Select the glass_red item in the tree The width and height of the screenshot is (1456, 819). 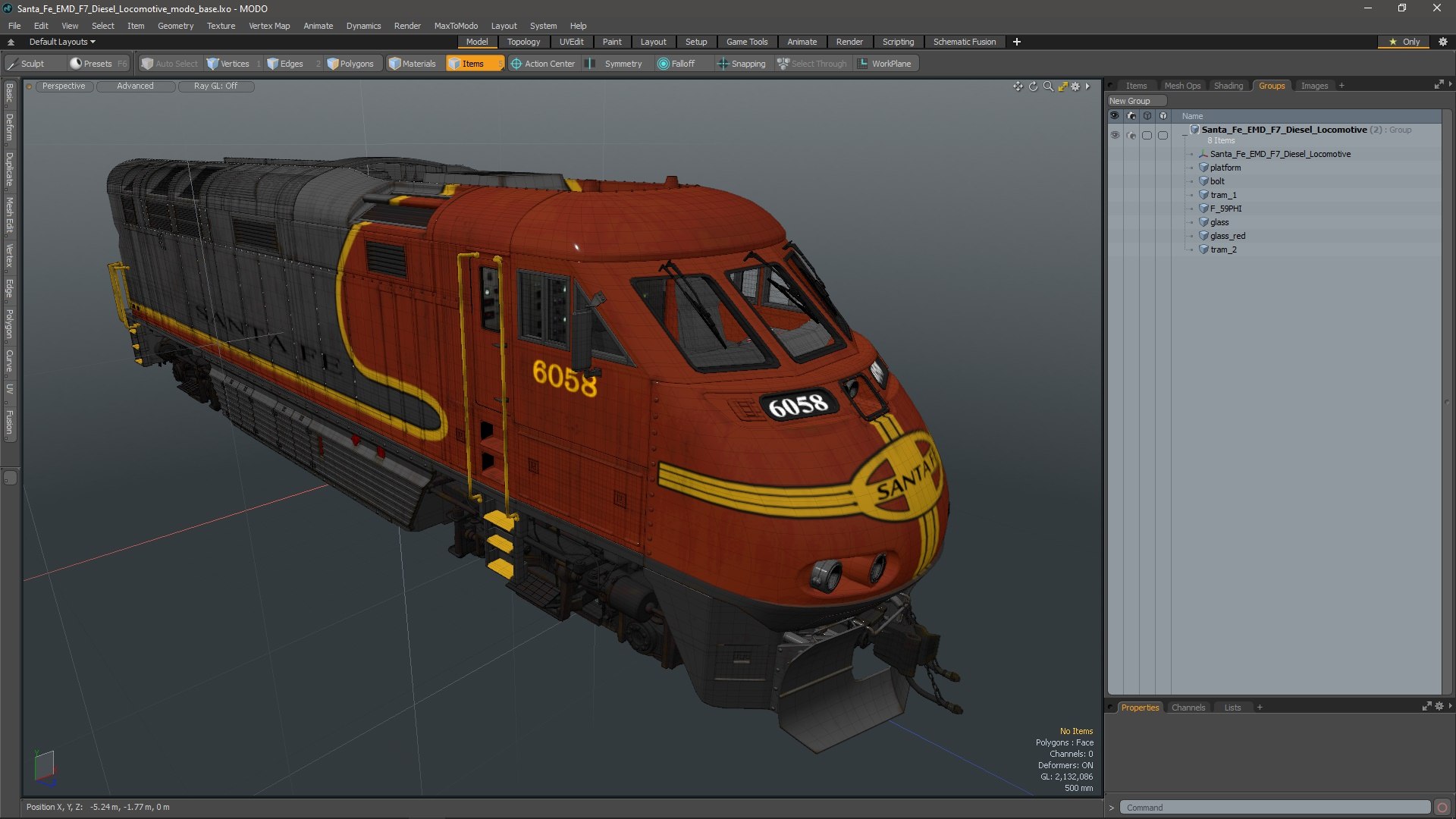(1227, 236)
